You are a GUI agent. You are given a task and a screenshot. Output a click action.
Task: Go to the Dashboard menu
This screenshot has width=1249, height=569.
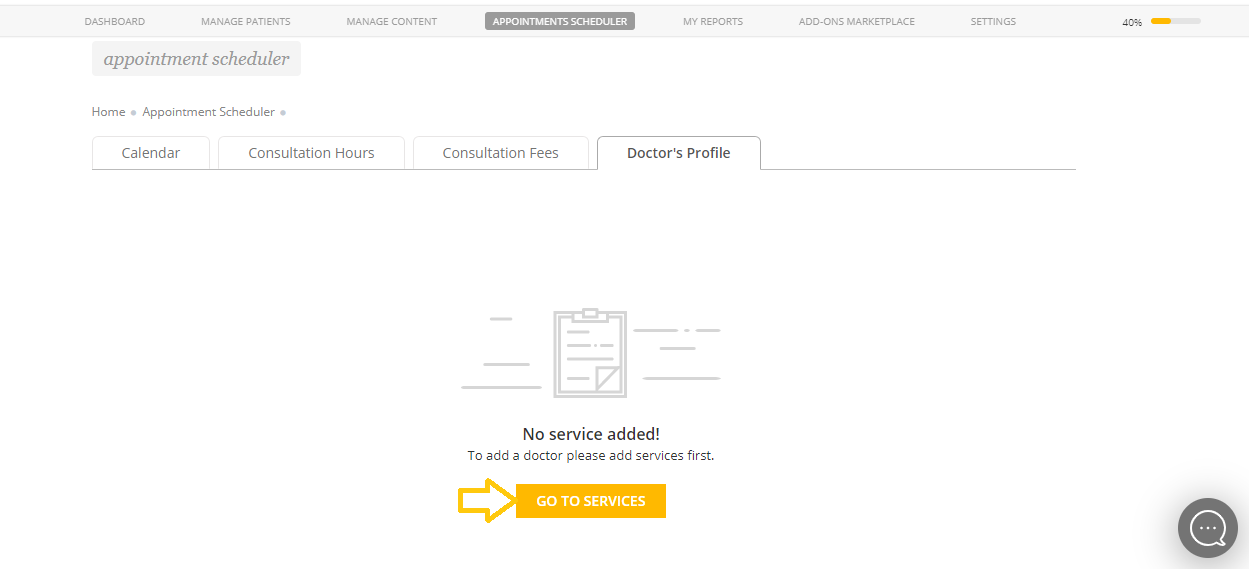(x=115, y=21)
